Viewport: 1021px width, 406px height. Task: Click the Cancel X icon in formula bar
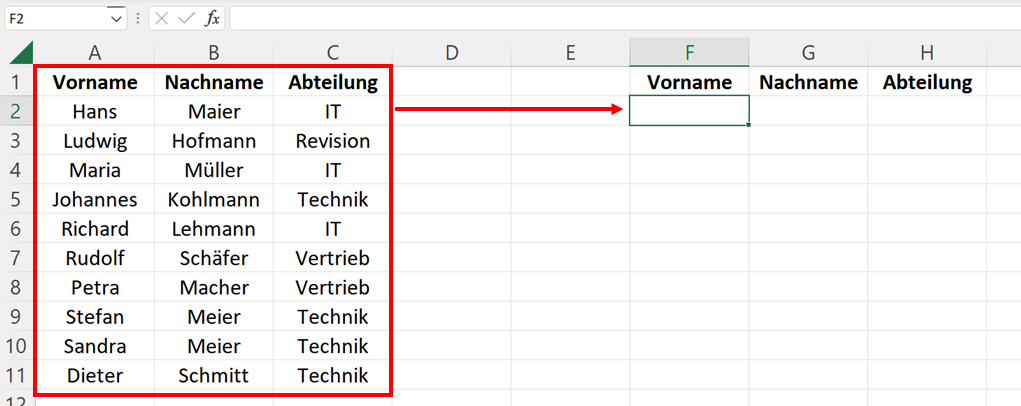[161, 19]
